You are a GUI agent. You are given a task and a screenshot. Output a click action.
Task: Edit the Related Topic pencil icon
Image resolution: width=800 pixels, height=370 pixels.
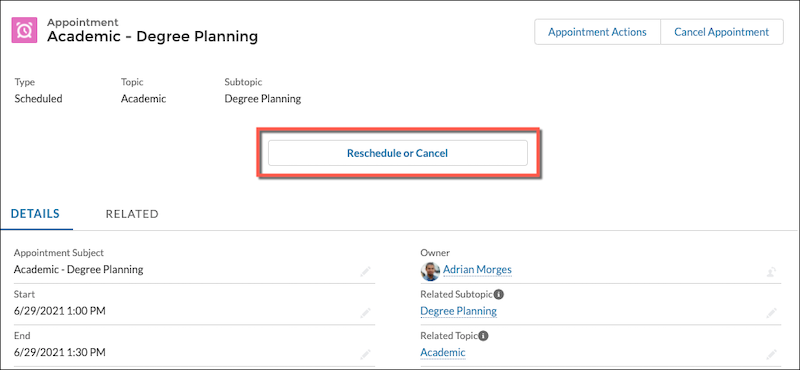[771, 354]
